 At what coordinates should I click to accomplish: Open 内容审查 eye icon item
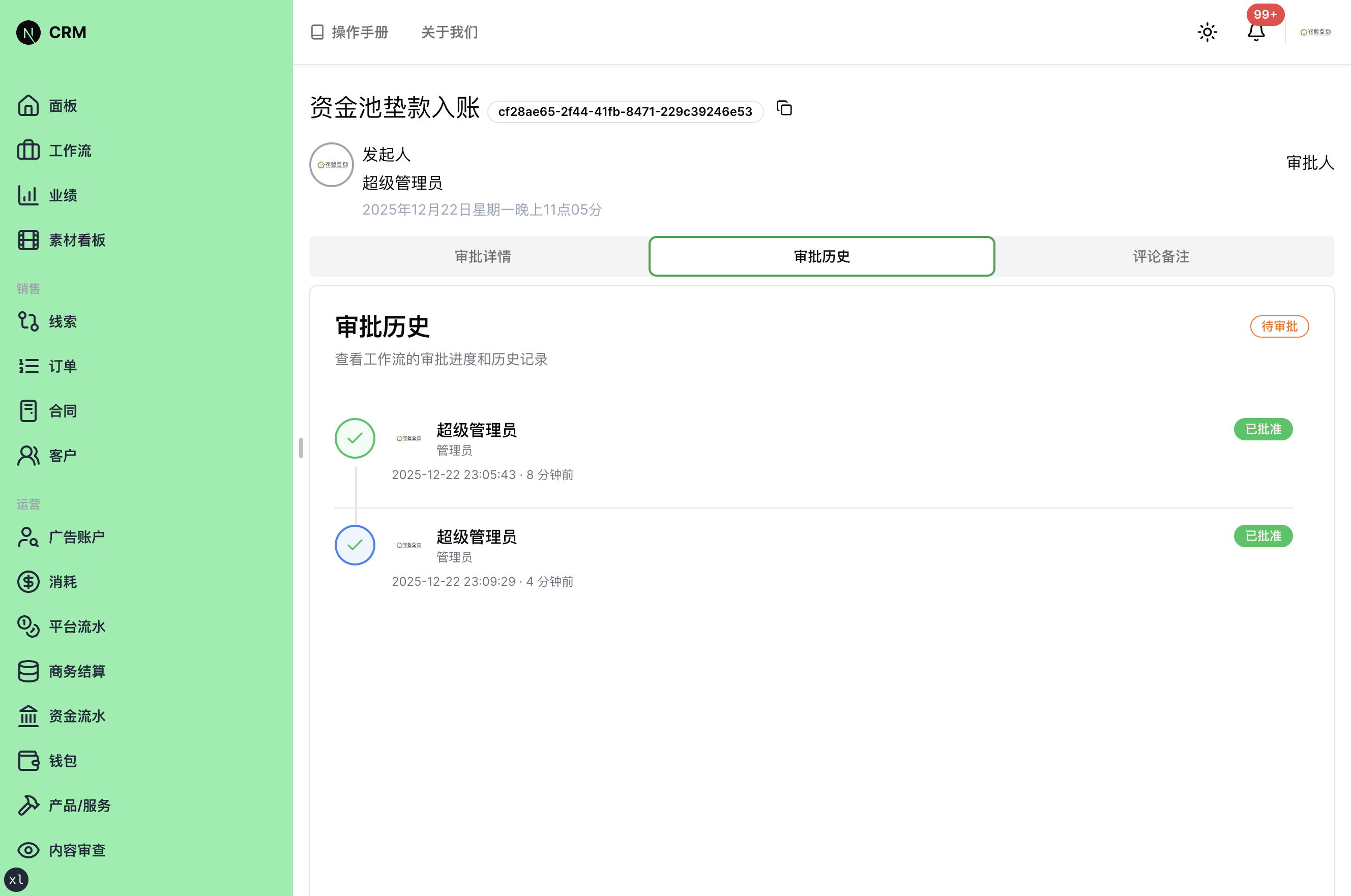pyautogui.click(x=28, y=850)
